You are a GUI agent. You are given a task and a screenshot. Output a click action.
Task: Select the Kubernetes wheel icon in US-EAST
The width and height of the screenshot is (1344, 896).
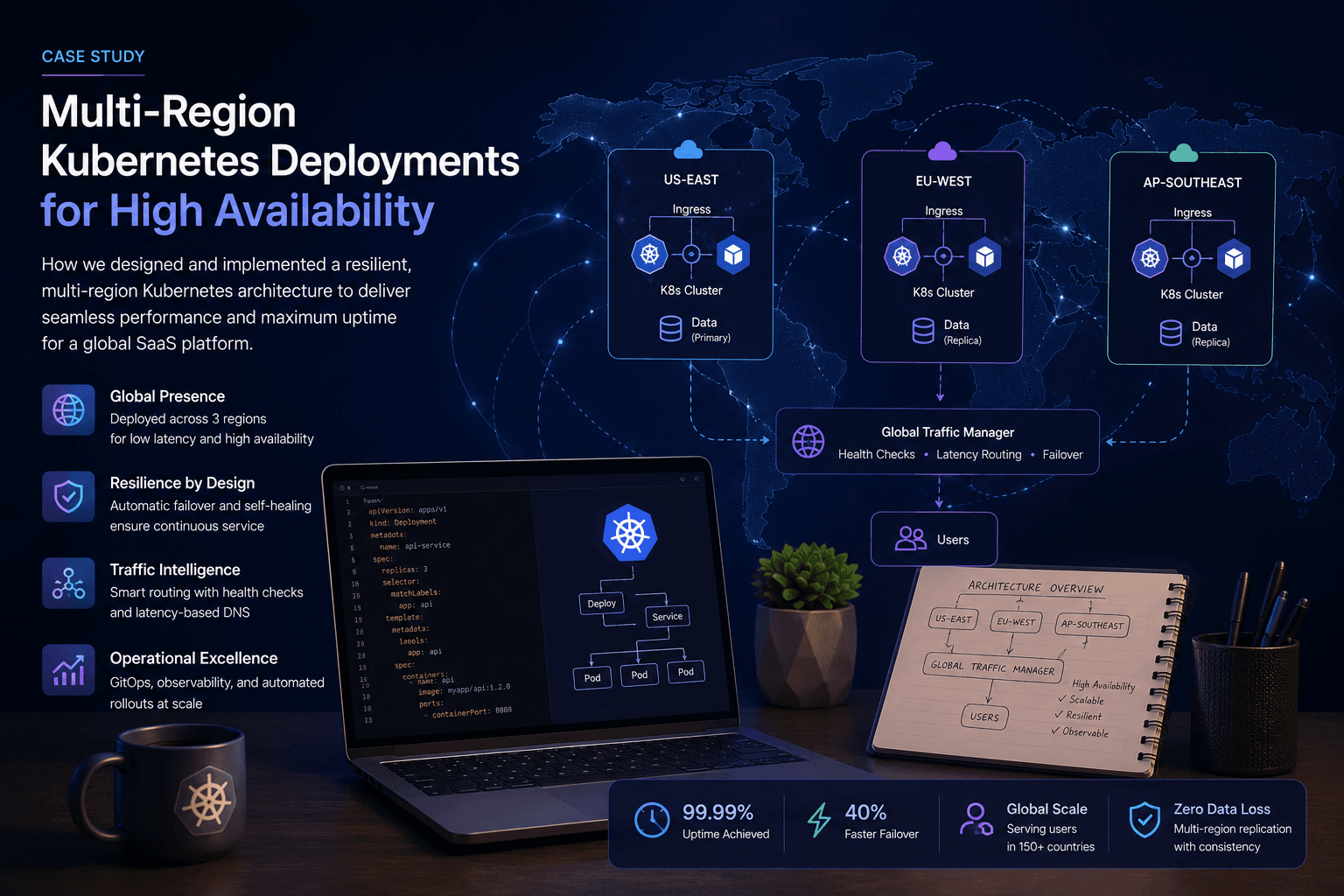(649, 255)
